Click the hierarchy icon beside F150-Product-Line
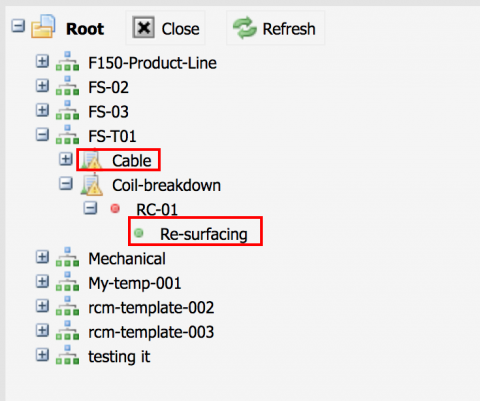This screenshot has width=480, height=401. (67, 61)
